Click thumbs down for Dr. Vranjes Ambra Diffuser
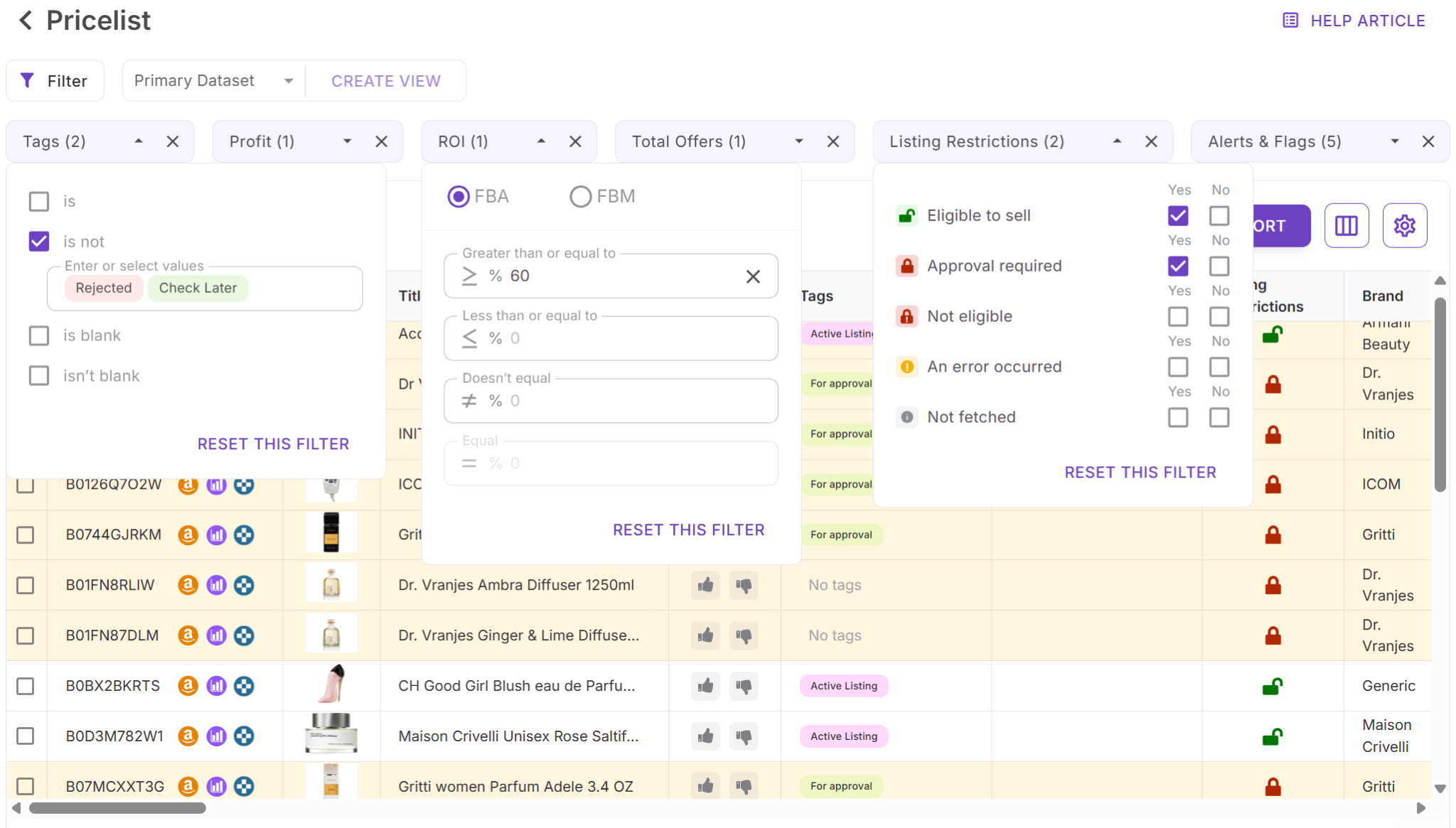This screenshot has height=828, width=1456. (x=744, y=585)
